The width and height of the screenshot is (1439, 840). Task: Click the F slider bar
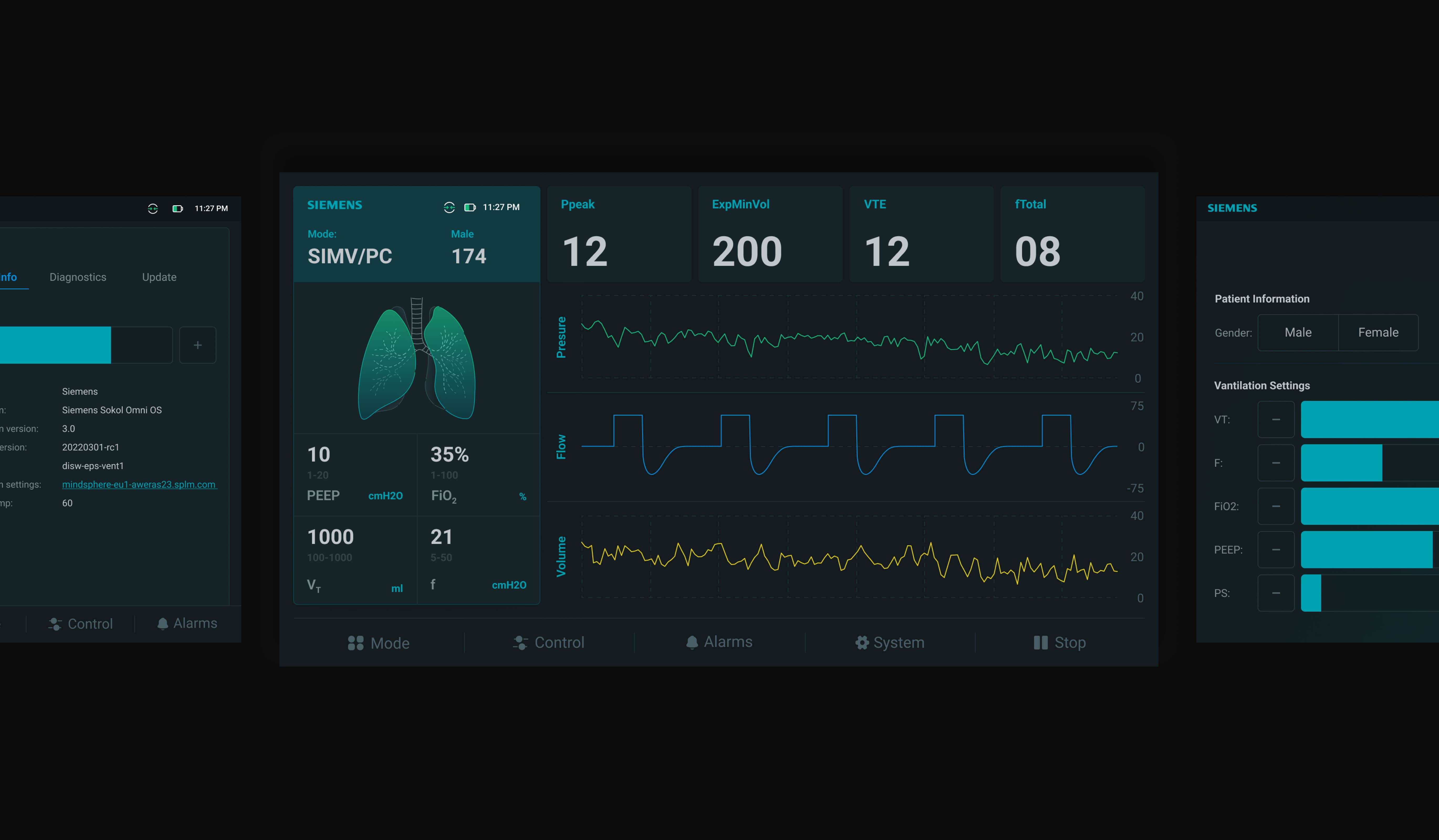[1369, 463]
